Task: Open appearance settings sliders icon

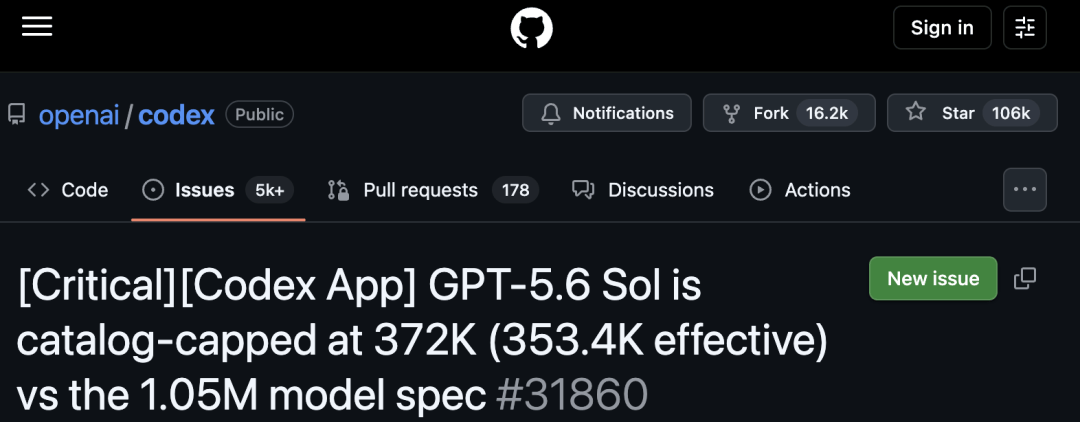Action: [1025, 28]
